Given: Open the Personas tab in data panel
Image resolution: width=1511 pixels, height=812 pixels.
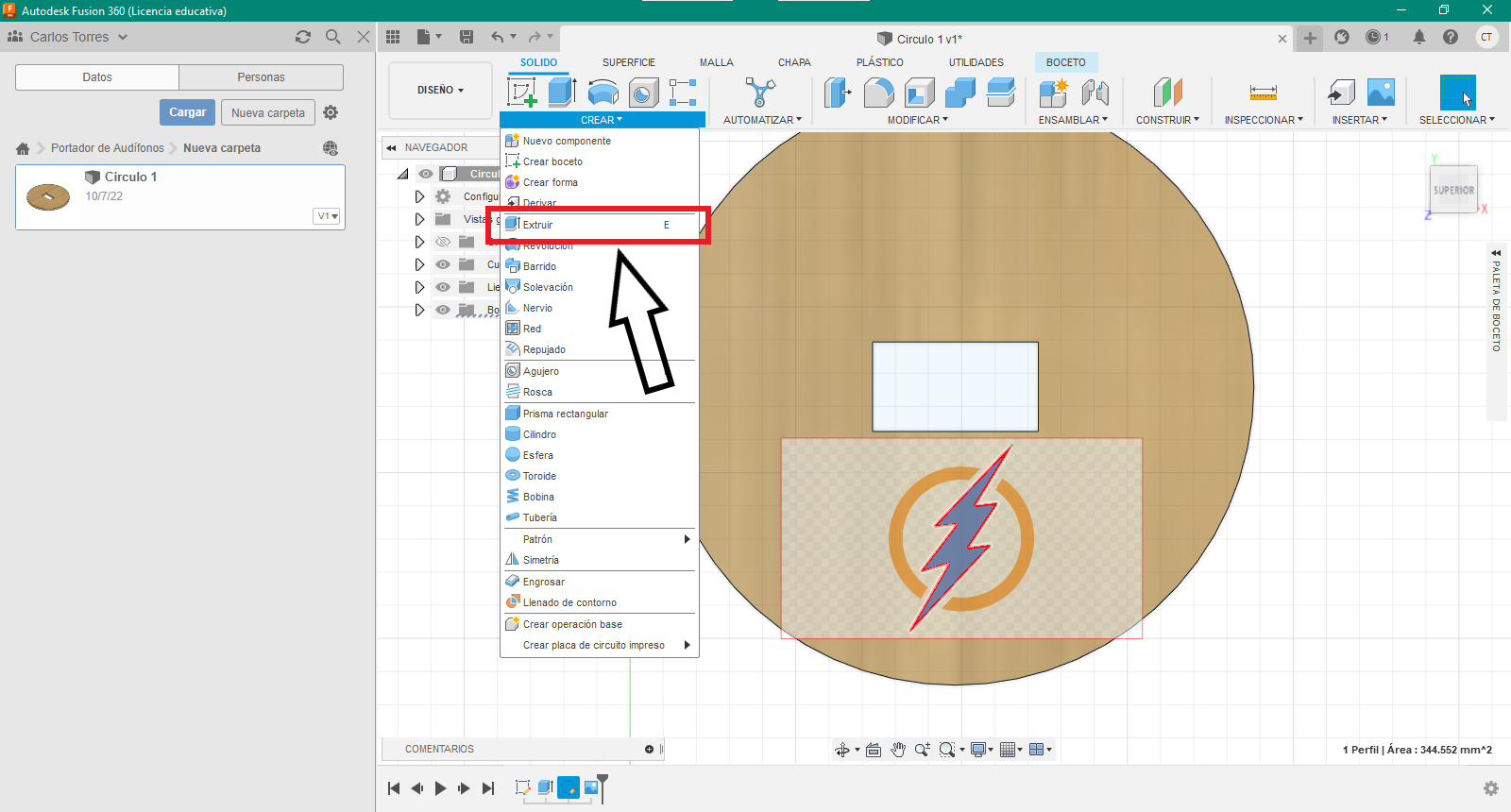Looking at the screenshot, I should click(x=261, y=77).
